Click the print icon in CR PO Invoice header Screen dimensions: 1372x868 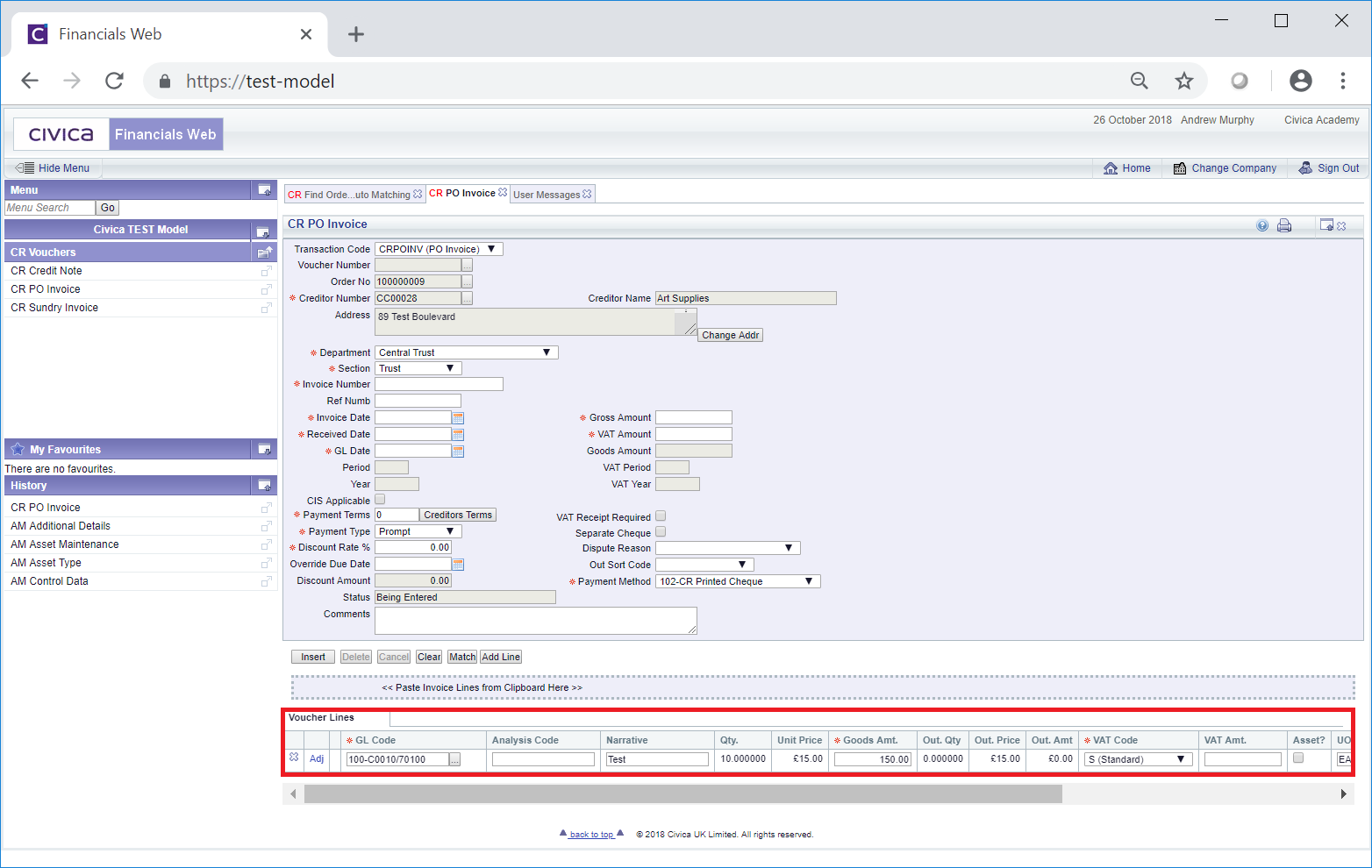tap(1284, 225)
